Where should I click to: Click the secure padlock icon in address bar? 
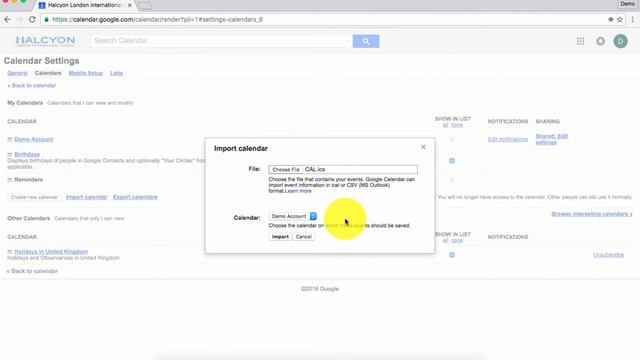click(47, 19)
